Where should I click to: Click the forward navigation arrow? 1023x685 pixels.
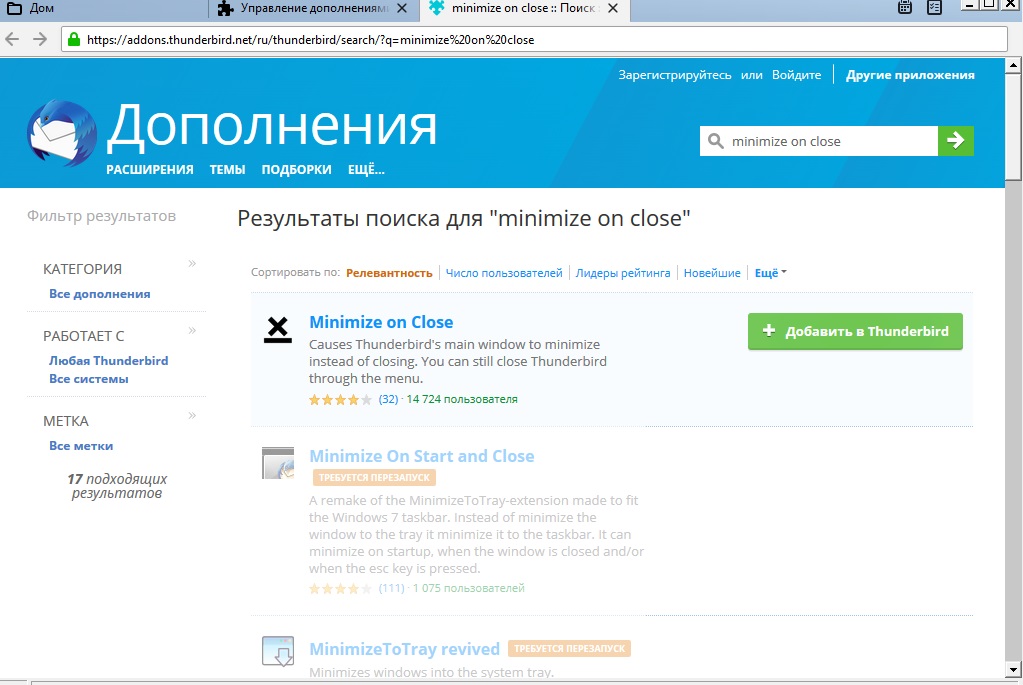pyautogui.click(x=40, y=39)
